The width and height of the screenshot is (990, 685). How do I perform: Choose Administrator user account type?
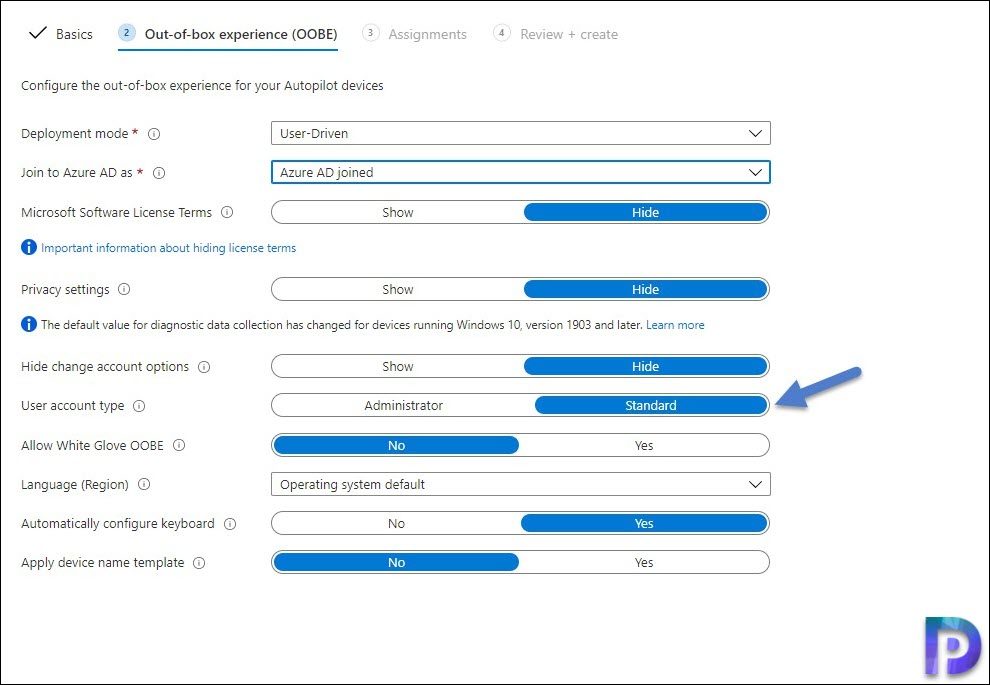click(403, 405)
